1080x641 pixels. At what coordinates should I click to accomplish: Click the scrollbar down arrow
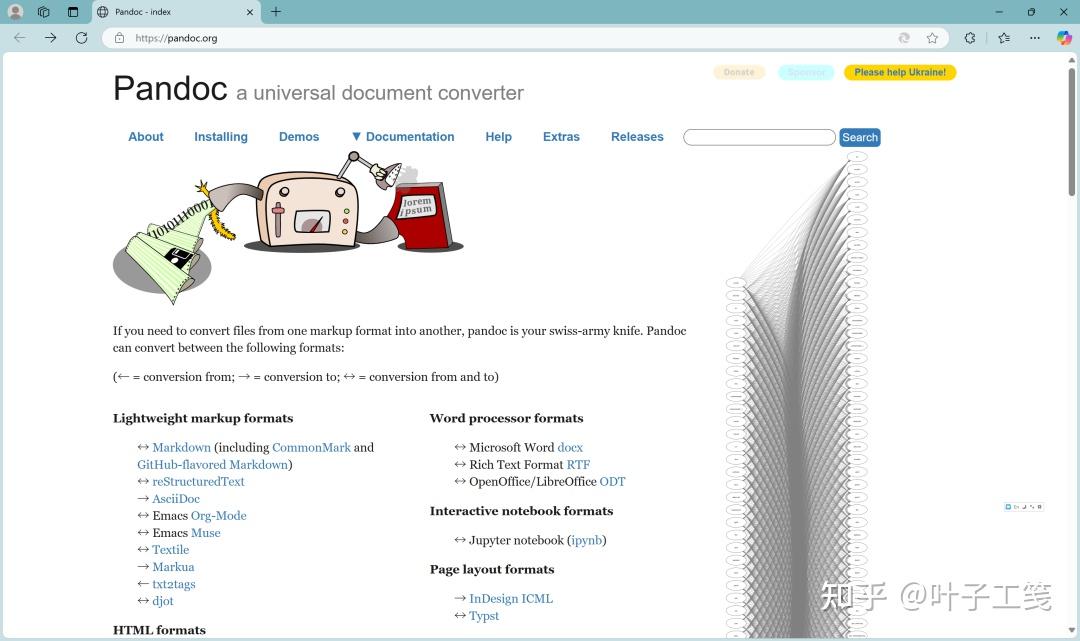coord(1072,630)
